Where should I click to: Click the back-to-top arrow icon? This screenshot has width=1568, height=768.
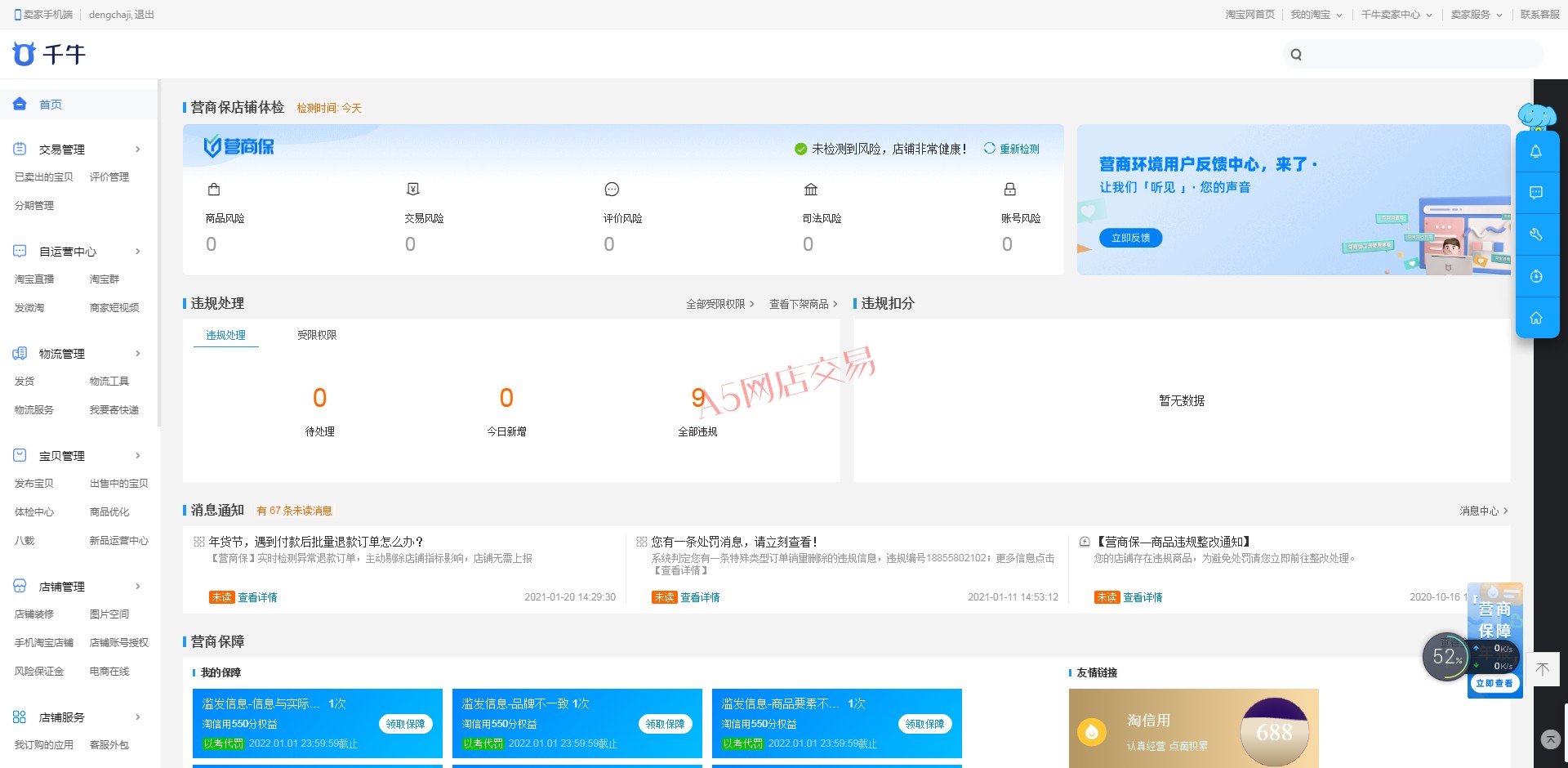pos(1543,669)
